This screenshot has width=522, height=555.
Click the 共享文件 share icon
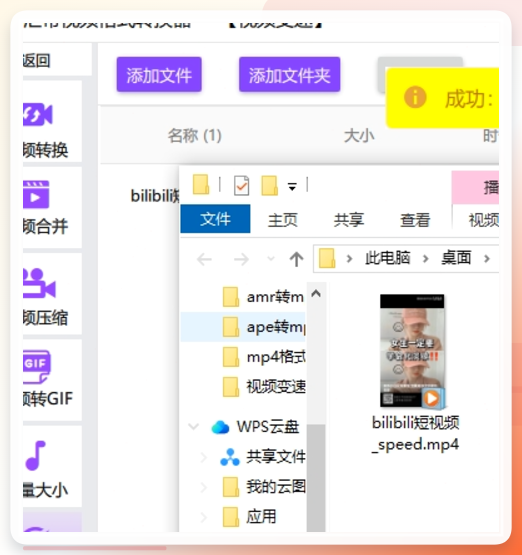tap(230, 457)
